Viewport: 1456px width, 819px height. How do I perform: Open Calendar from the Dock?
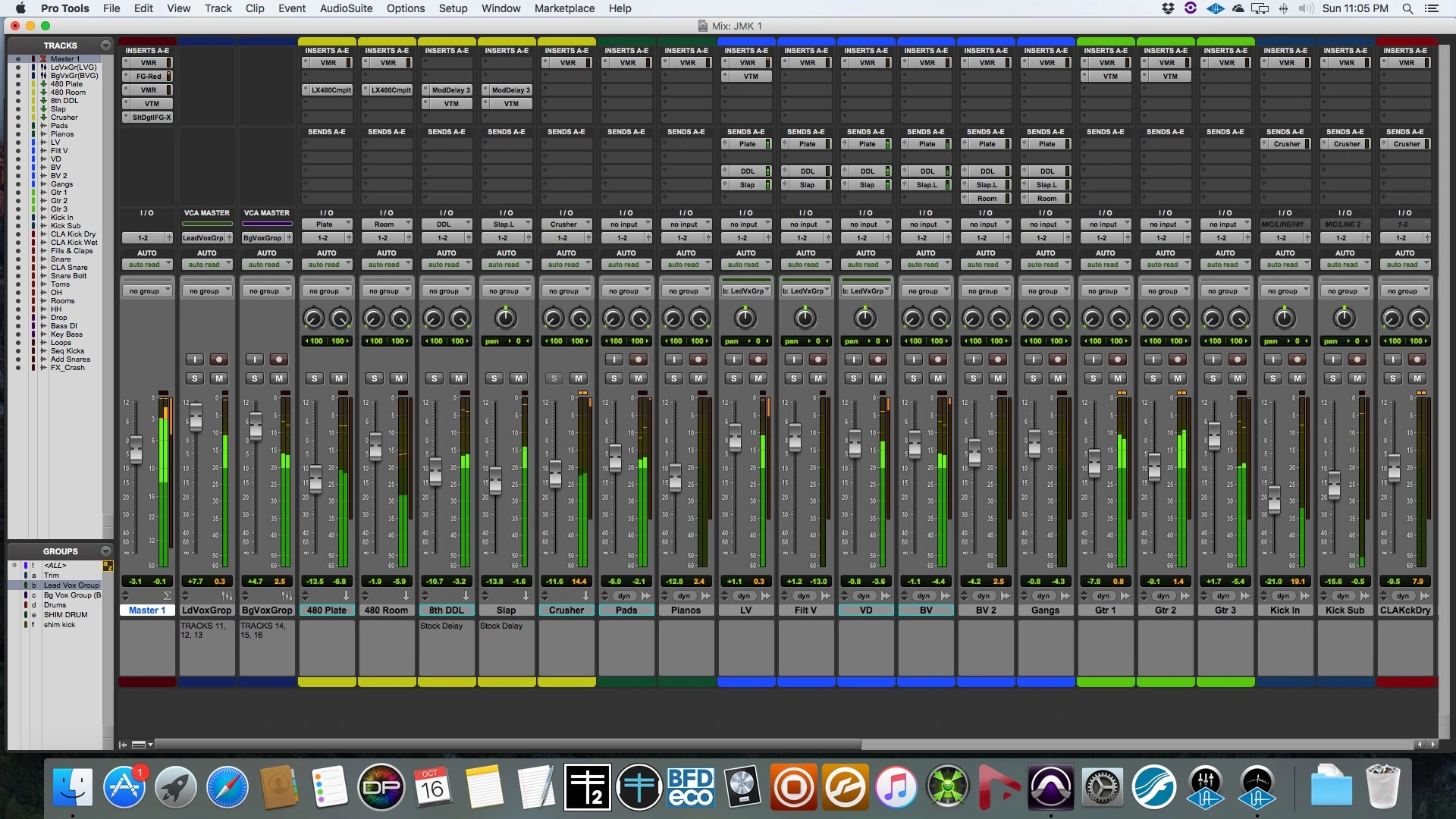(432, 787)
